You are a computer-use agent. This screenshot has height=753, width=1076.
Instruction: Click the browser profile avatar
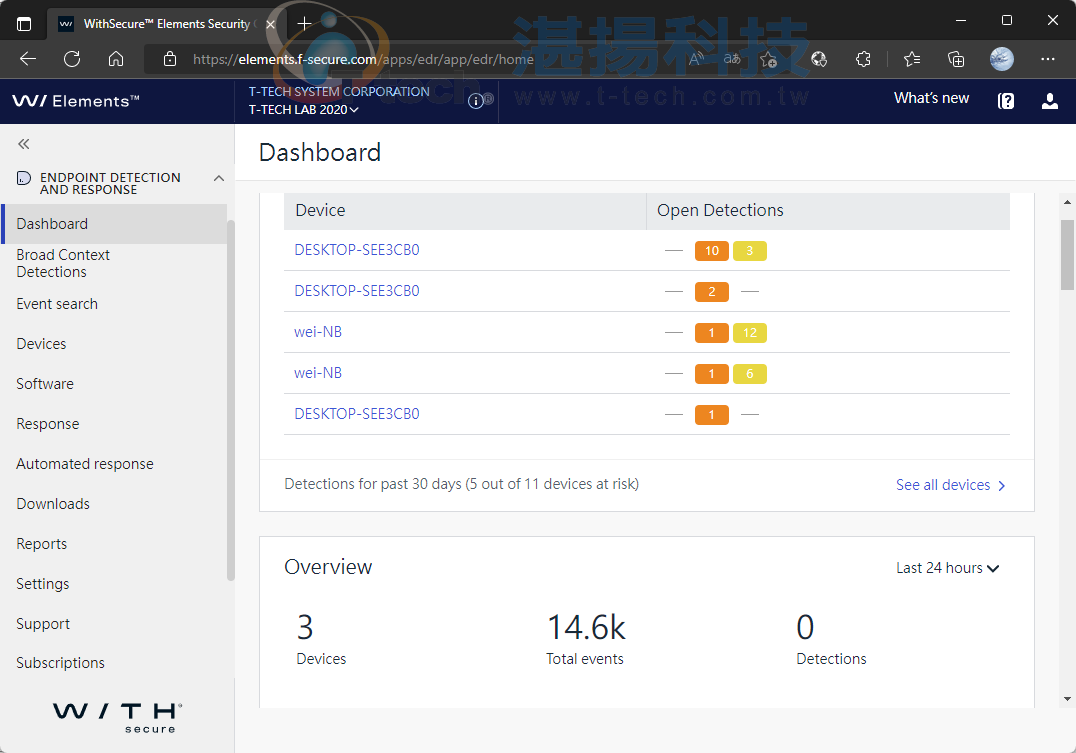(x=1001, y=59)
